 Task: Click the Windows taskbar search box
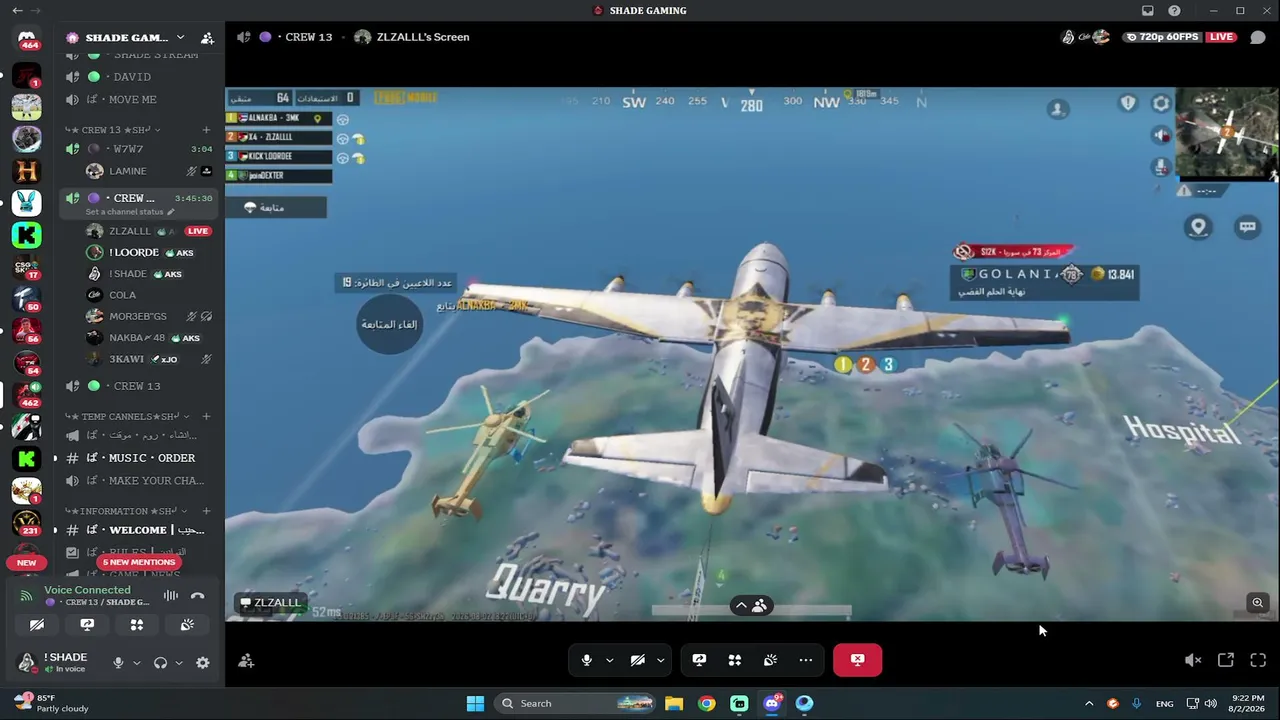point(577,703)
